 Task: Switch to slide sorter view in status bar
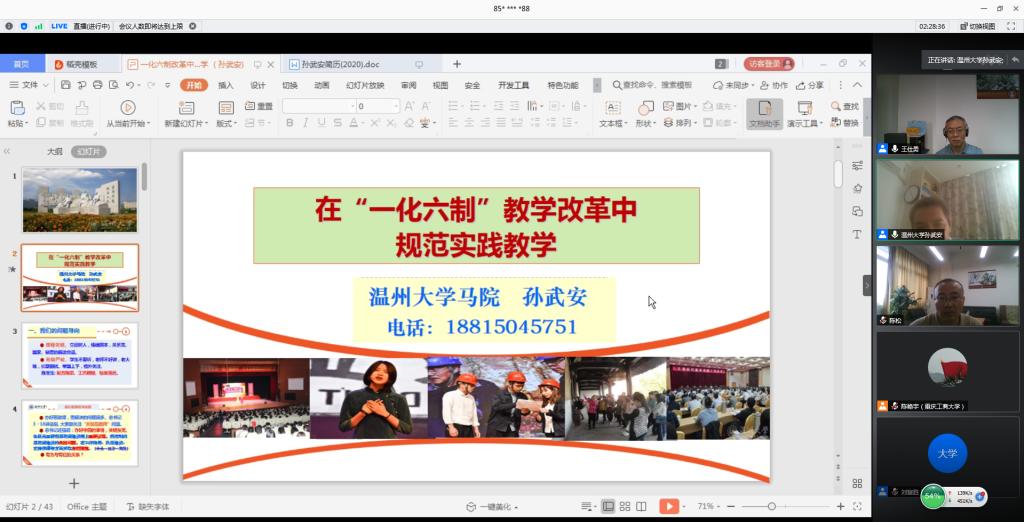point(624,507)
